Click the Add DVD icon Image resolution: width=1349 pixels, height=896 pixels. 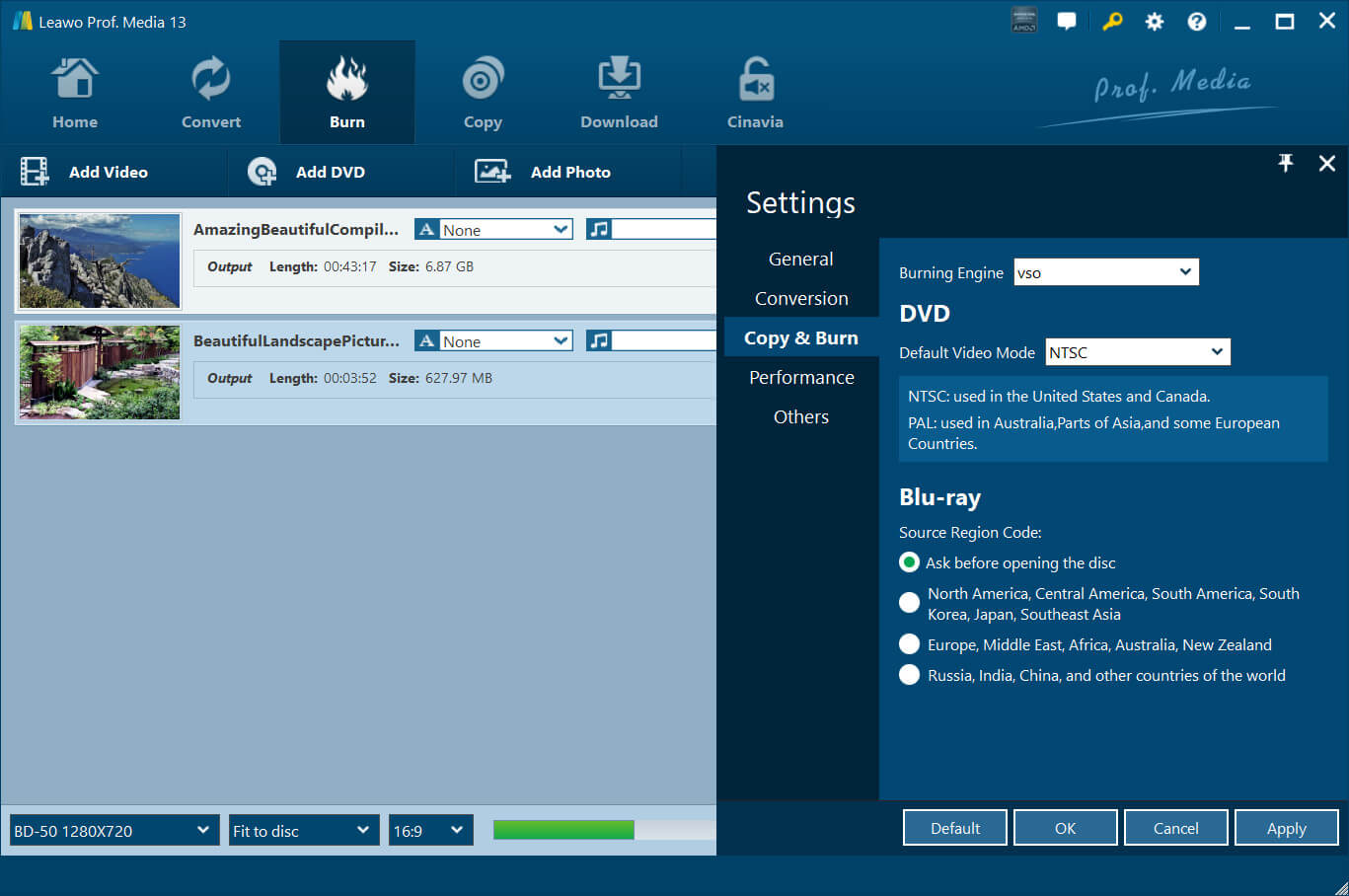point(261,171)
